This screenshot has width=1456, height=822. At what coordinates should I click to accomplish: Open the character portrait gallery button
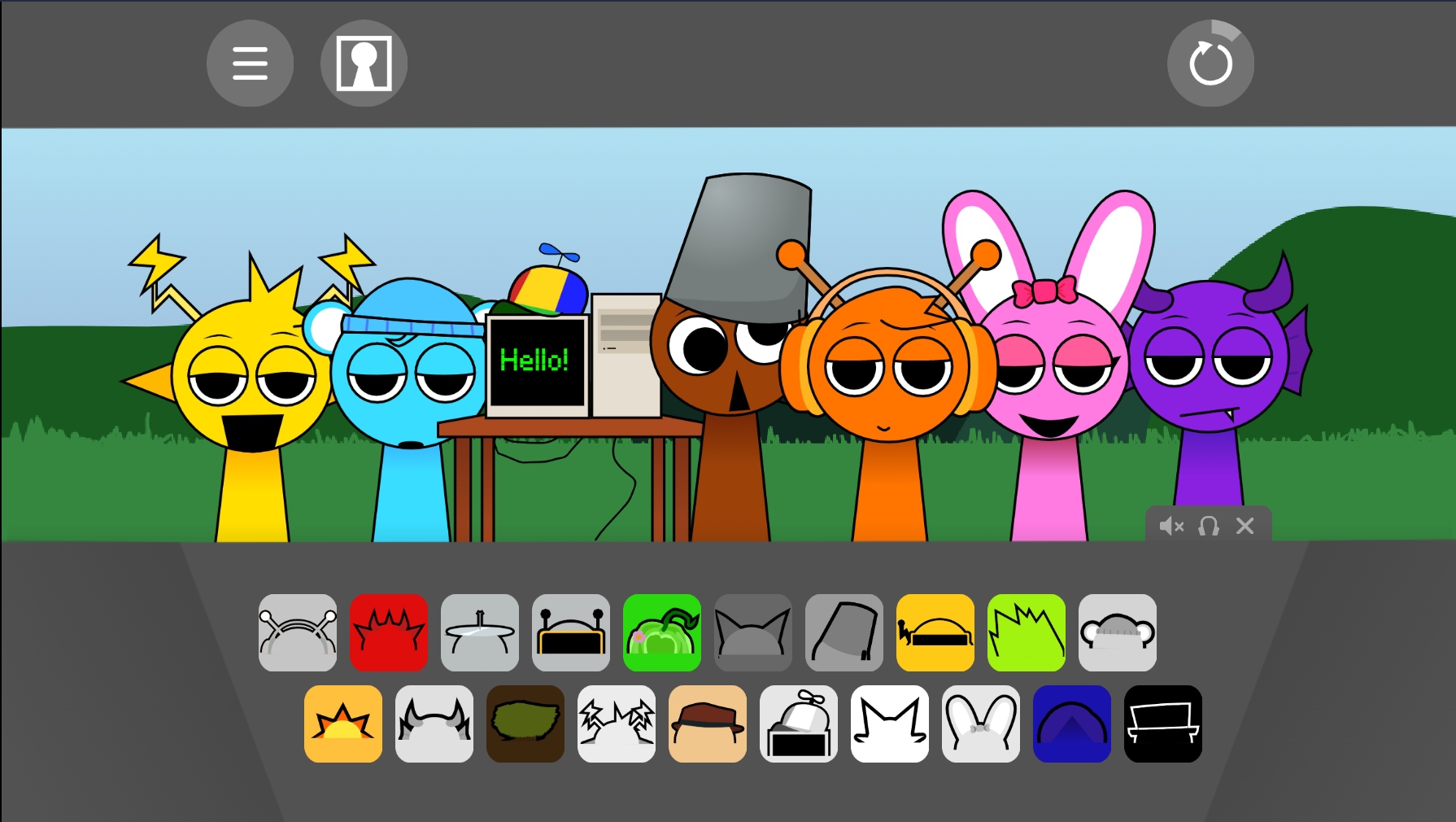tap(364, 63)
